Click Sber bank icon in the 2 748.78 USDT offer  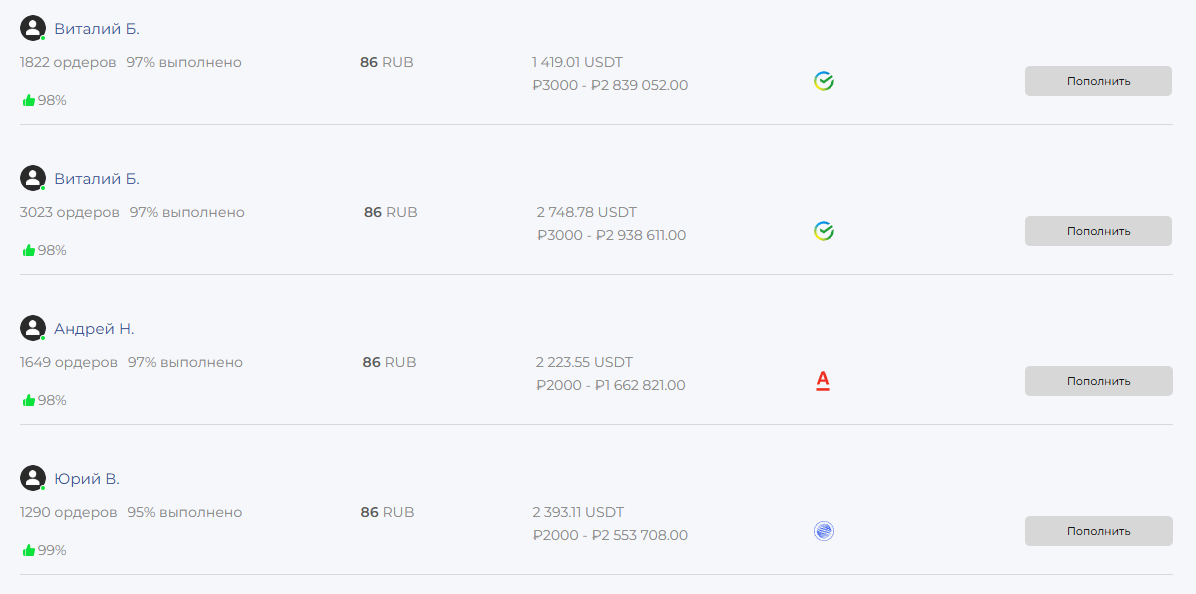[824, 231]
